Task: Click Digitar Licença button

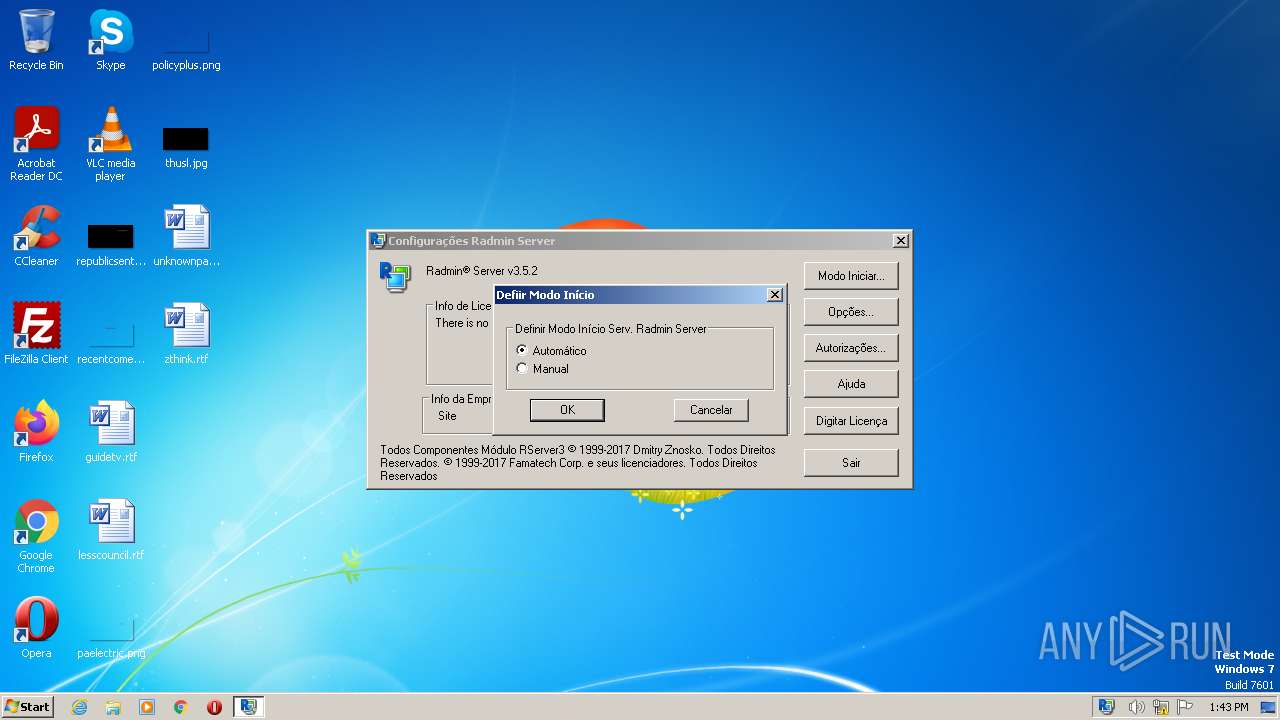Action: tap(851, 421)
